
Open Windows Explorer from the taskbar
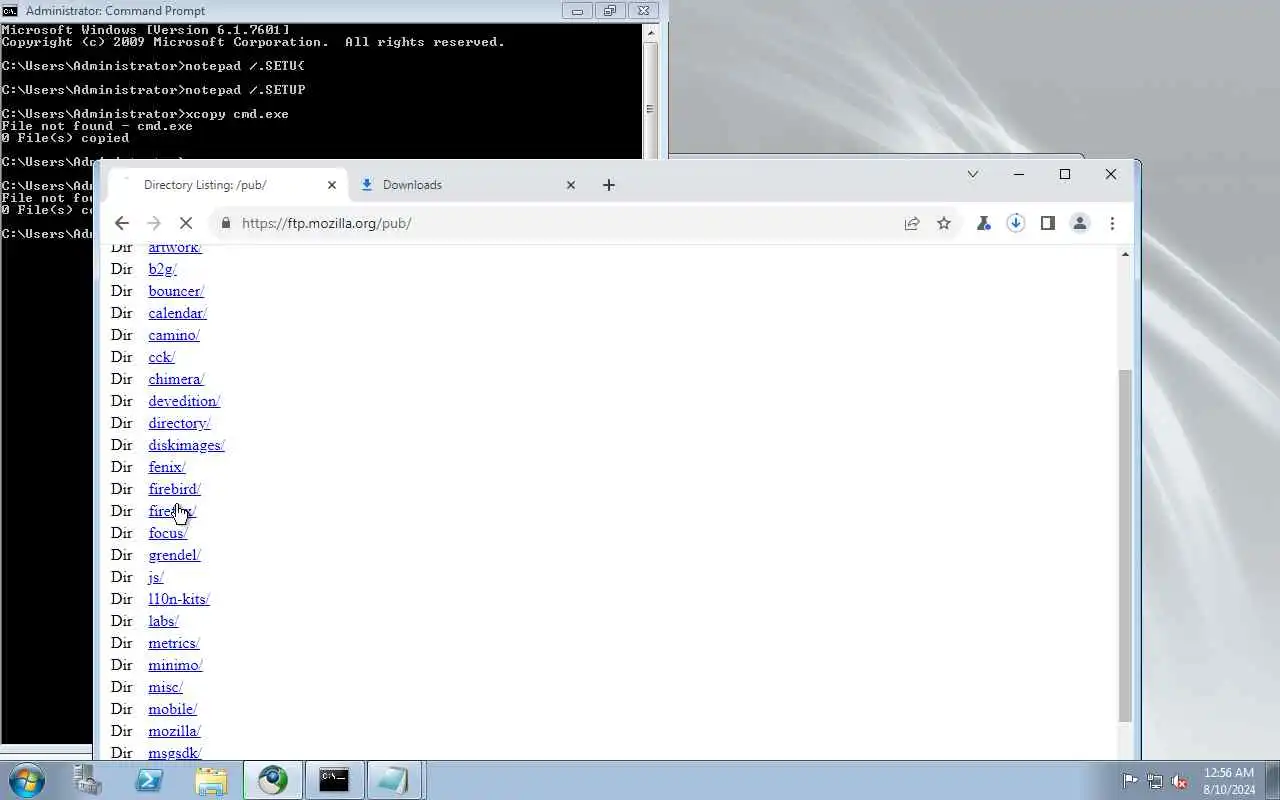pos(211,780)
